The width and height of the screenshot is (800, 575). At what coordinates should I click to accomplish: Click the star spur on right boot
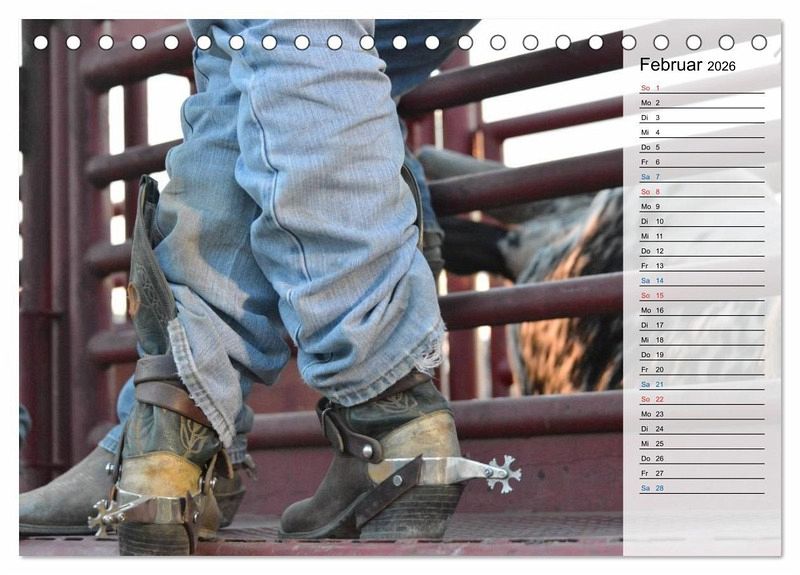point(503,472)
